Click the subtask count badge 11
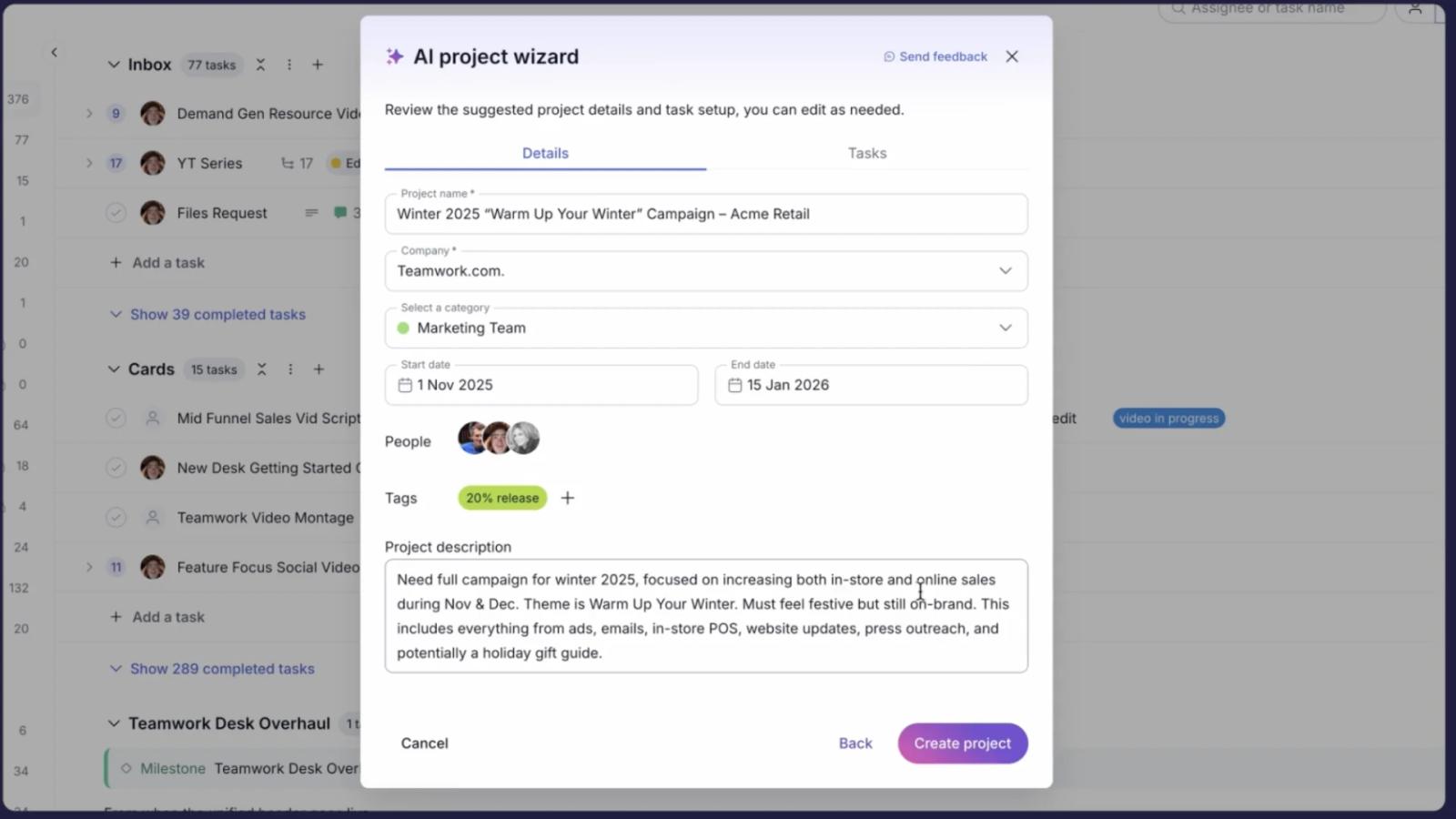1456x819 pixels. (116, 567)
